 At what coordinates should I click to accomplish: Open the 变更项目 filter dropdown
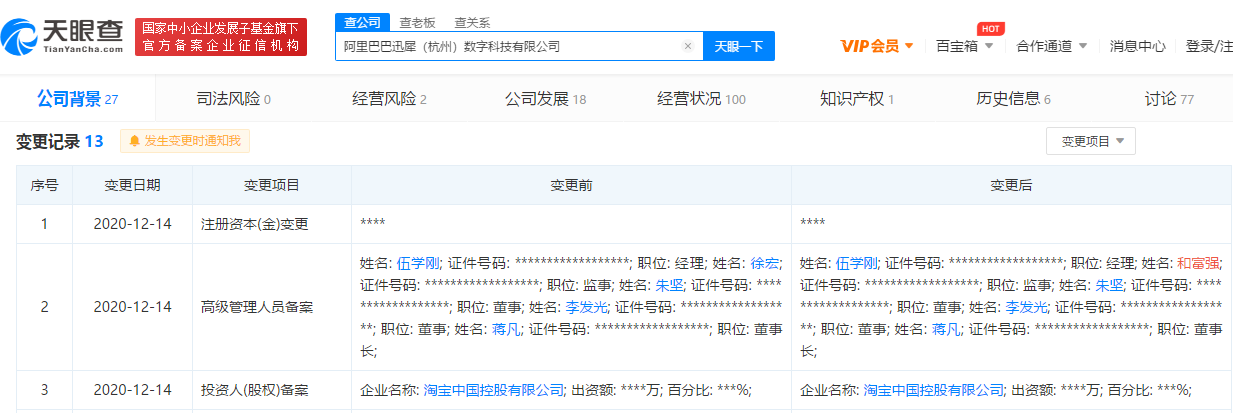pos(1091,141)
